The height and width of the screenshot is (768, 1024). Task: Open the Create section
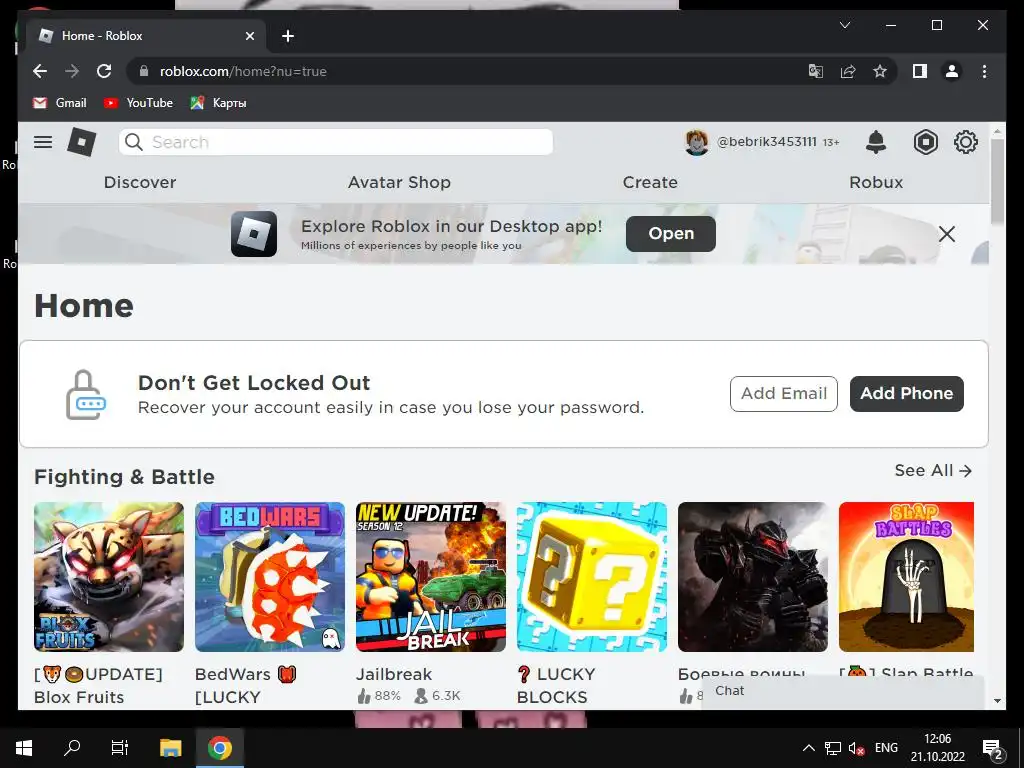[650, 182]
